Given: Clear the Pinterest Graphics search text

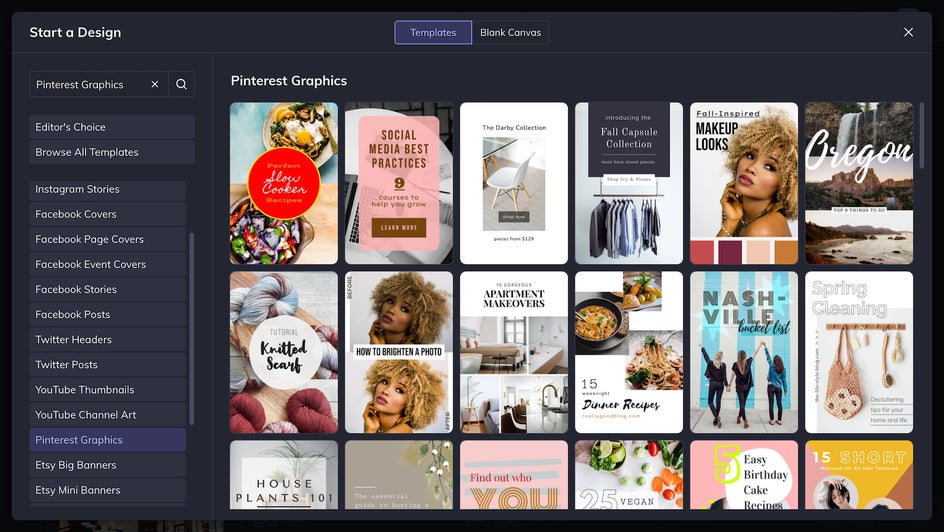Looking at the screenshot, I should (155, 84).
